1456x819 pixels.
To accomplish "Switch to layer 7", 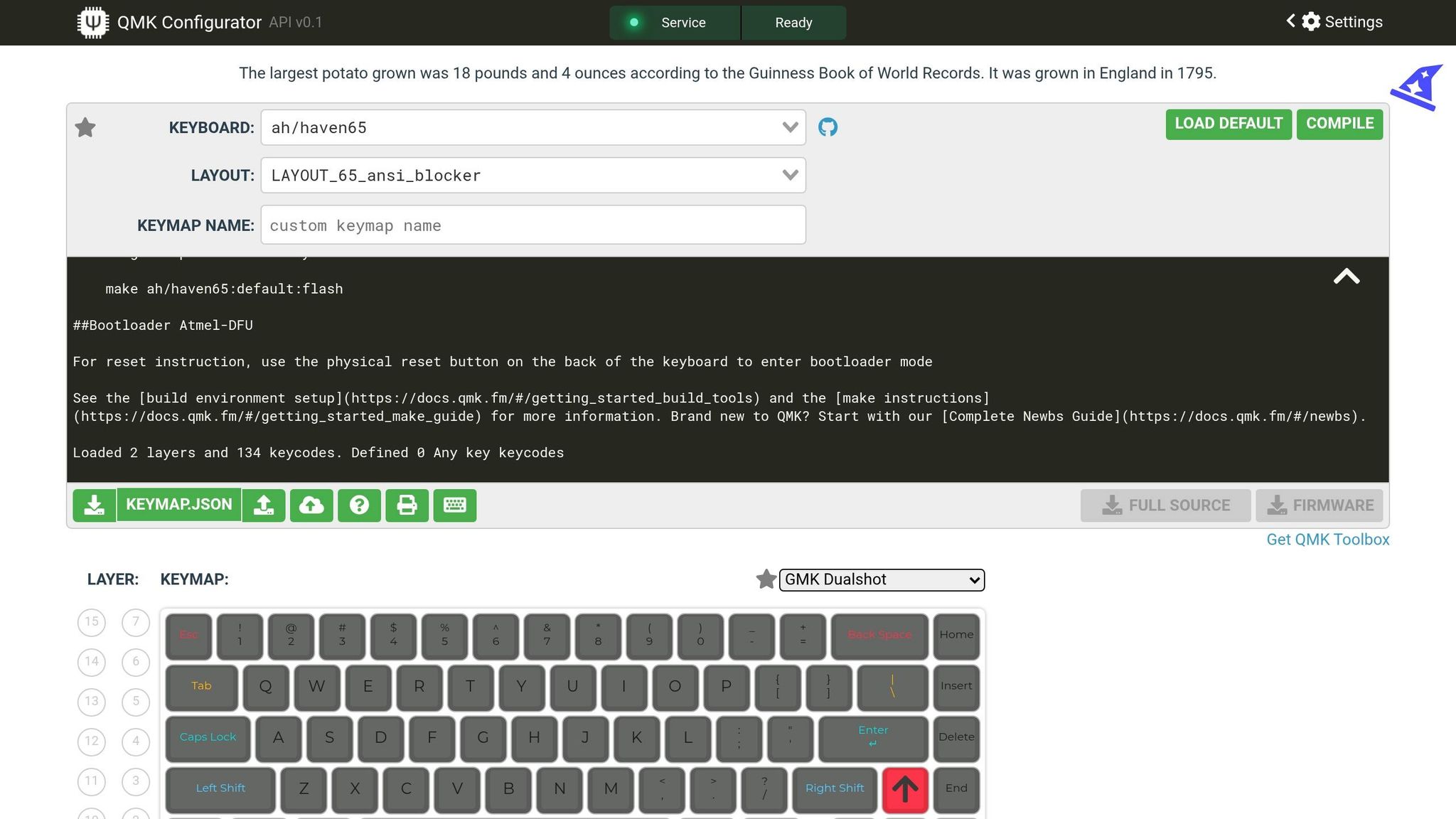I will 136,622.
